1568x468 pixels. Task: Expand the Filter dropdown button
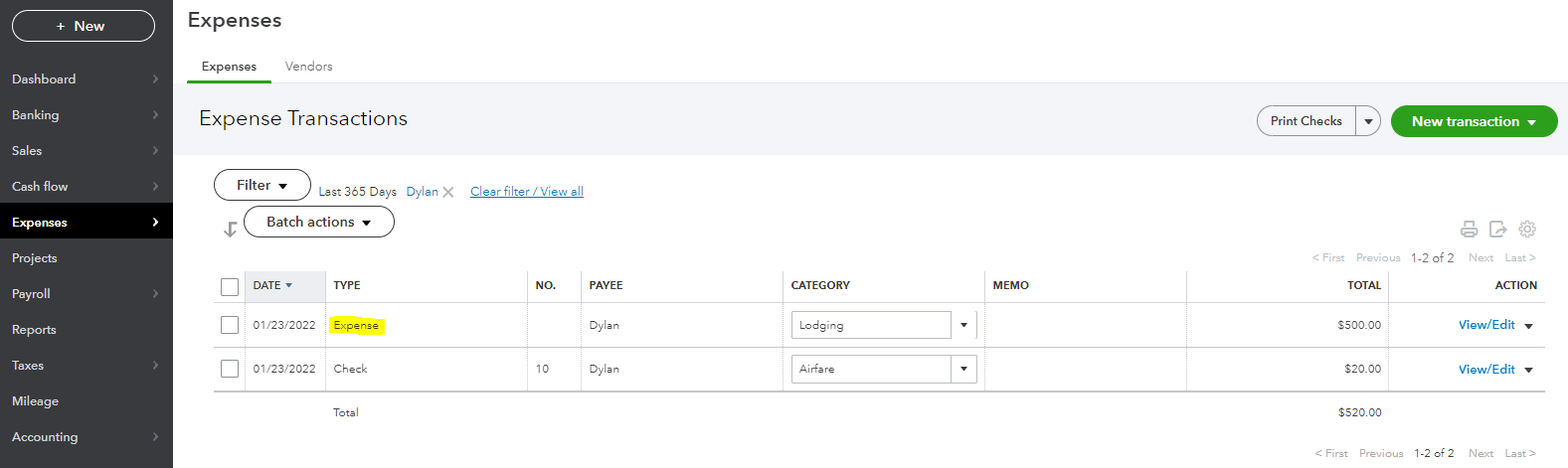point(261,185)
